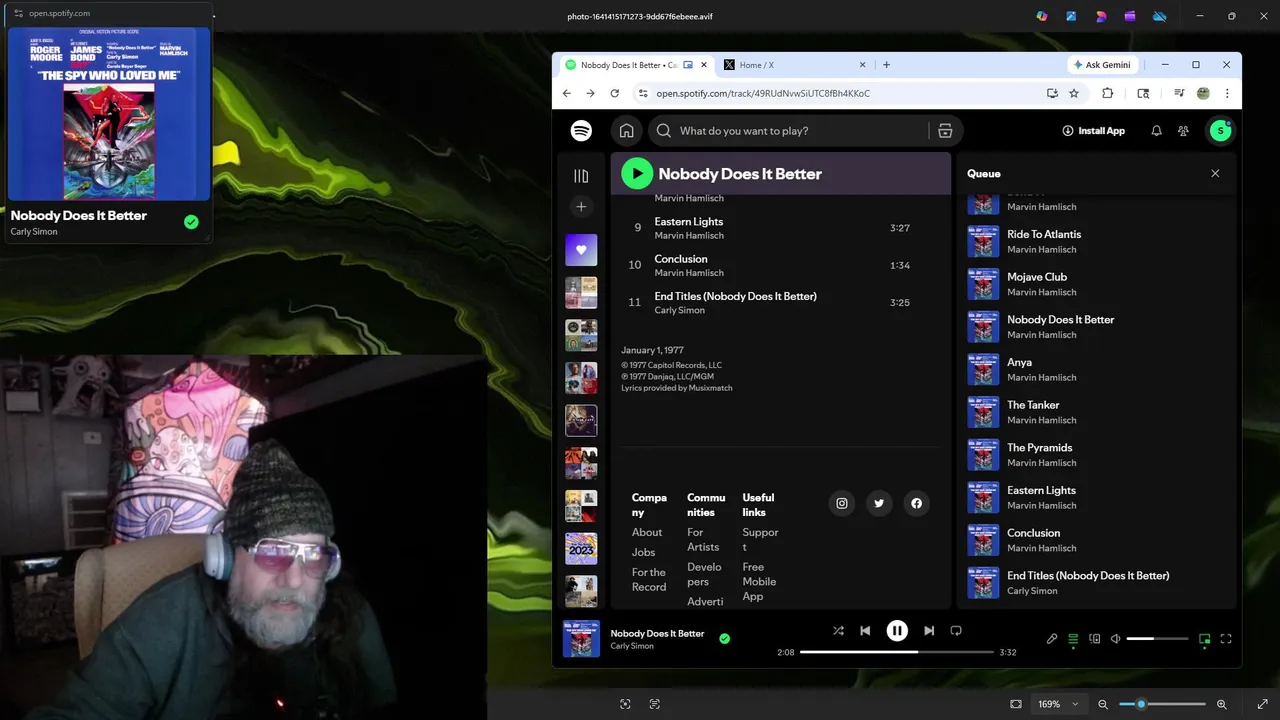Play Mojave Club from the queue
Screen dimensions: 1280x720
click(1096, 284)
